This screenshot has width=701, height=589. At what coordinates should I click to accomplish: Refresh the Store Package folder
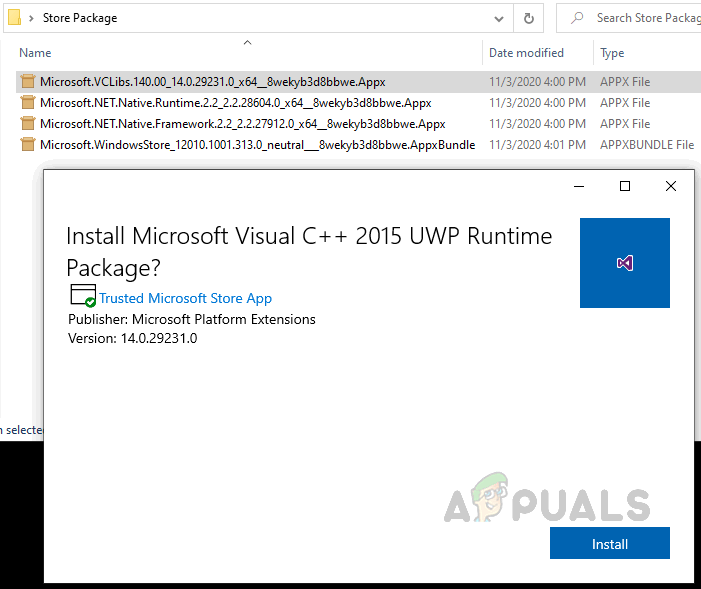[529, 18]
